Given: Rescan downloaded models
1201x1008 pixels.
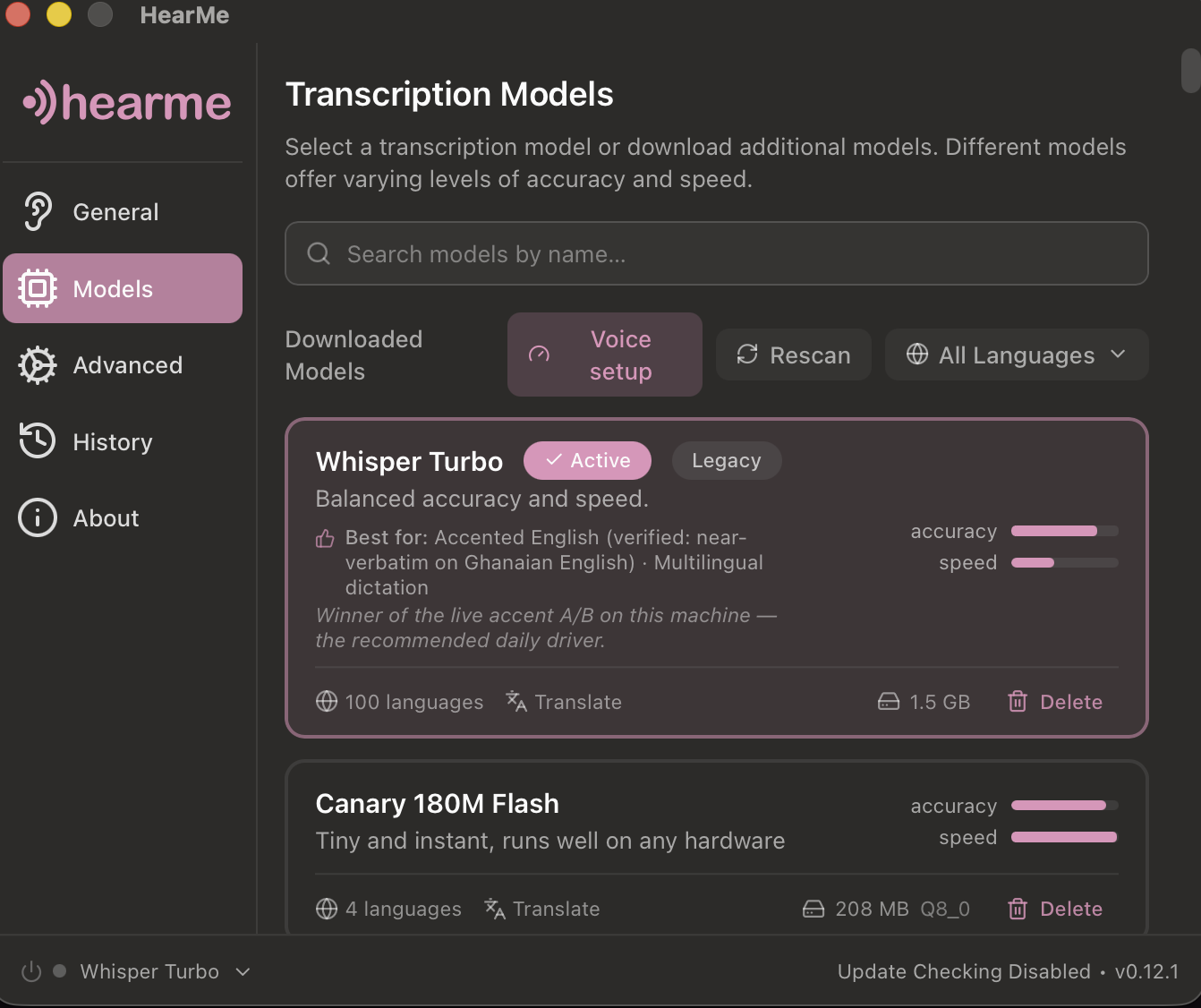Looking at the screenshot, I should click(x=794, y=355).
